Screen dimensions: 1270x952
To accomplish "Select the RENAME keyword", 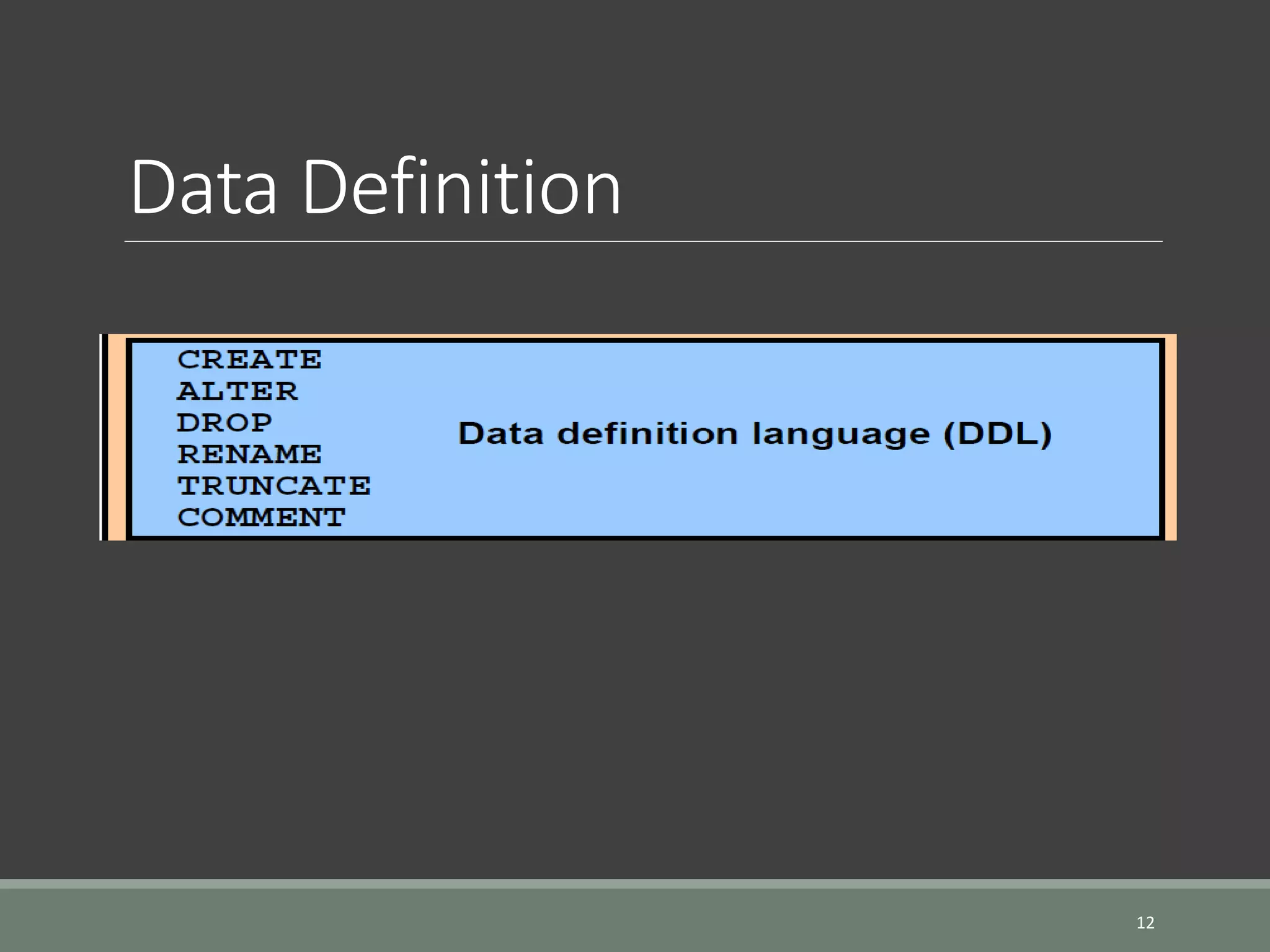I will [249, 454].
